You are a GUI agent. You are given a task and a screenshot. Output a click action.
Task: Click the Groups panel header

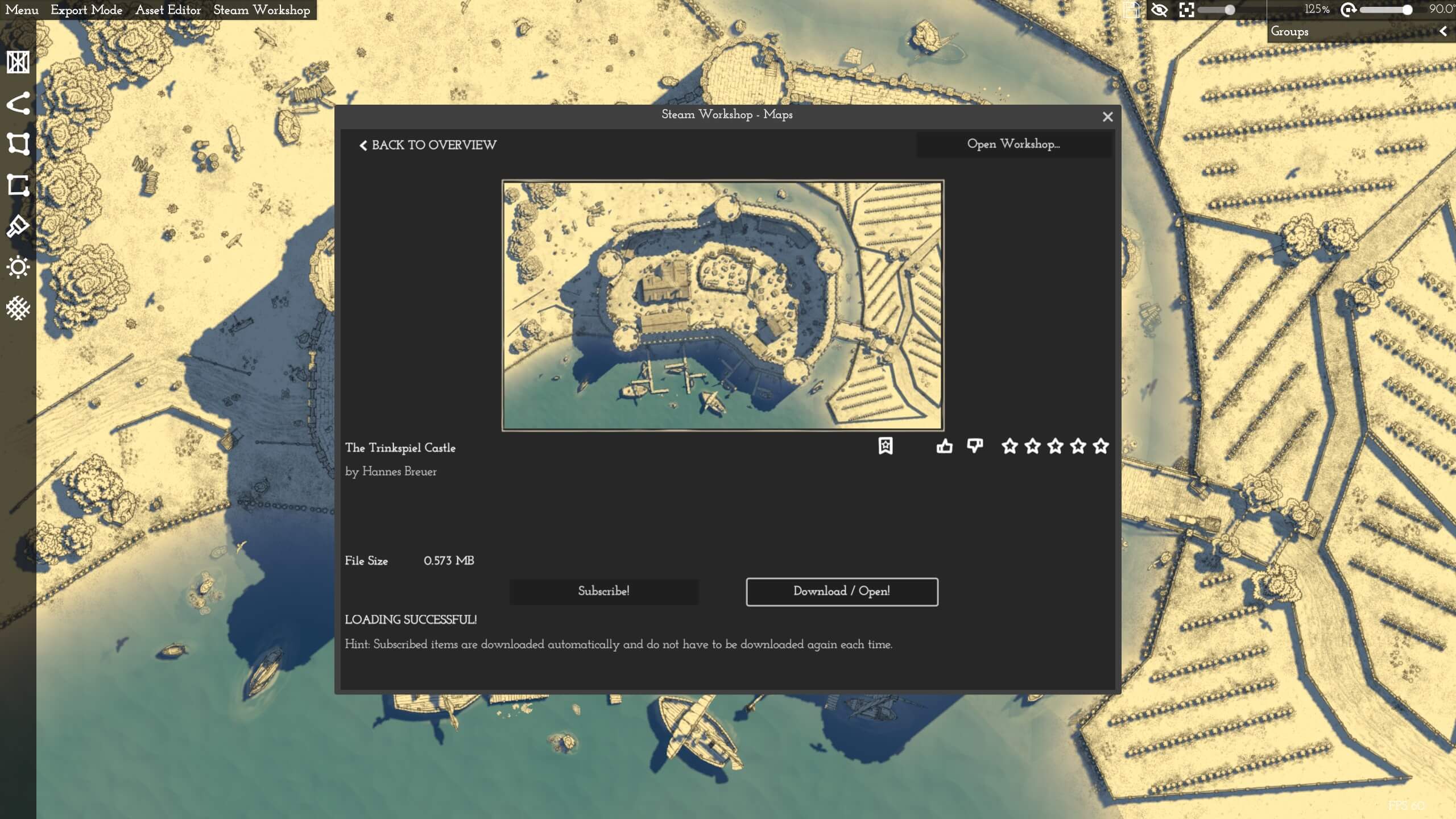point(1360,31)
